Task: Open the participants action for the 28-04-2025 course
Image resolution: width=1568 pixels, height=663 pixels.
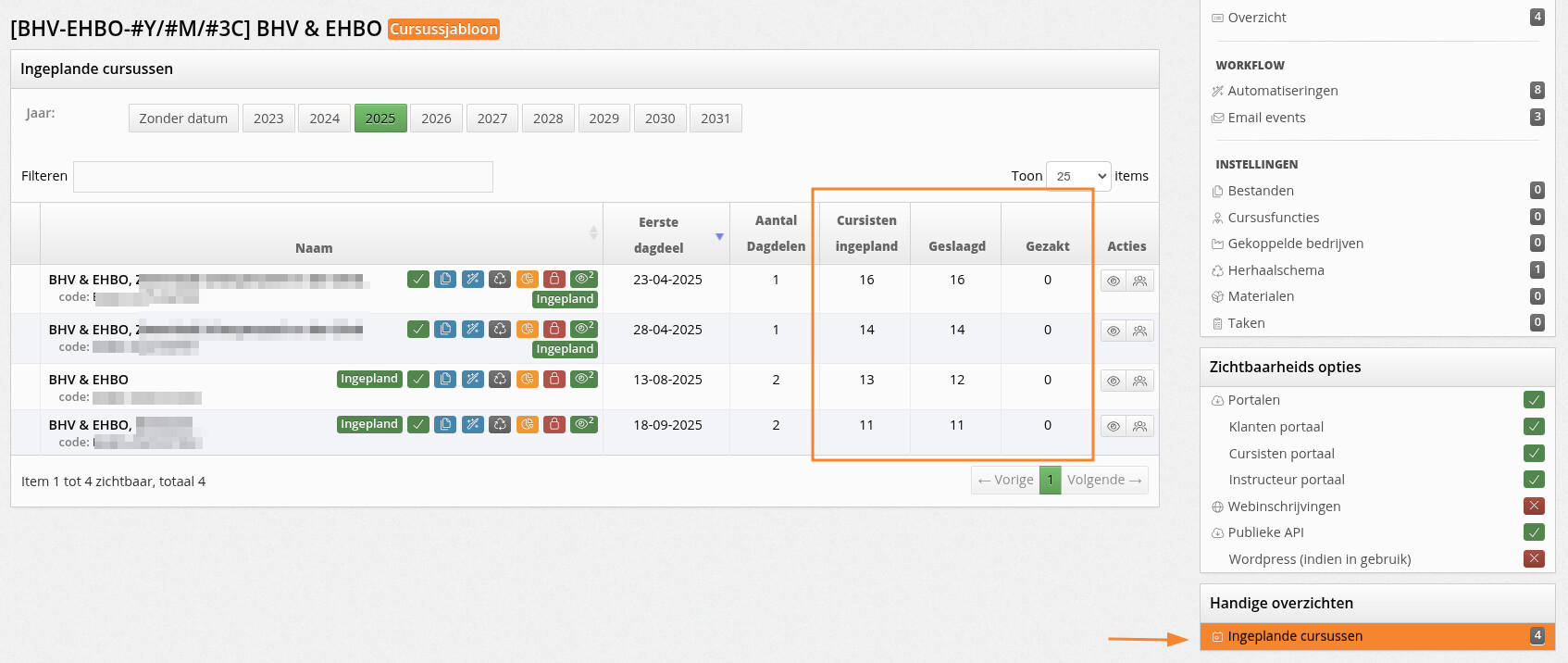Action: (1140, 331)
